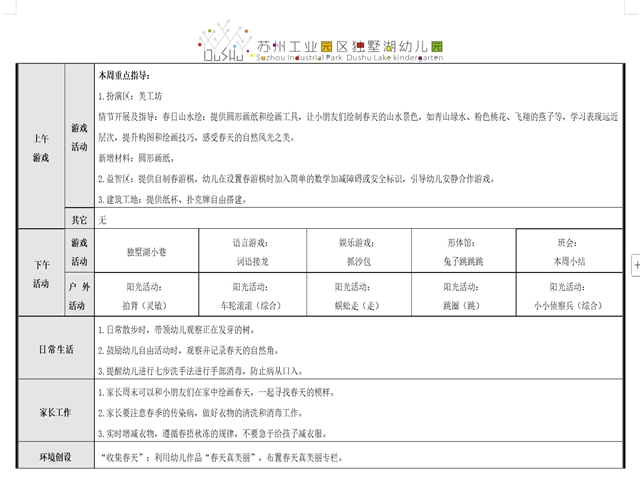
Task: Click the 语言游戏 label text
Action: click(250, 243)
